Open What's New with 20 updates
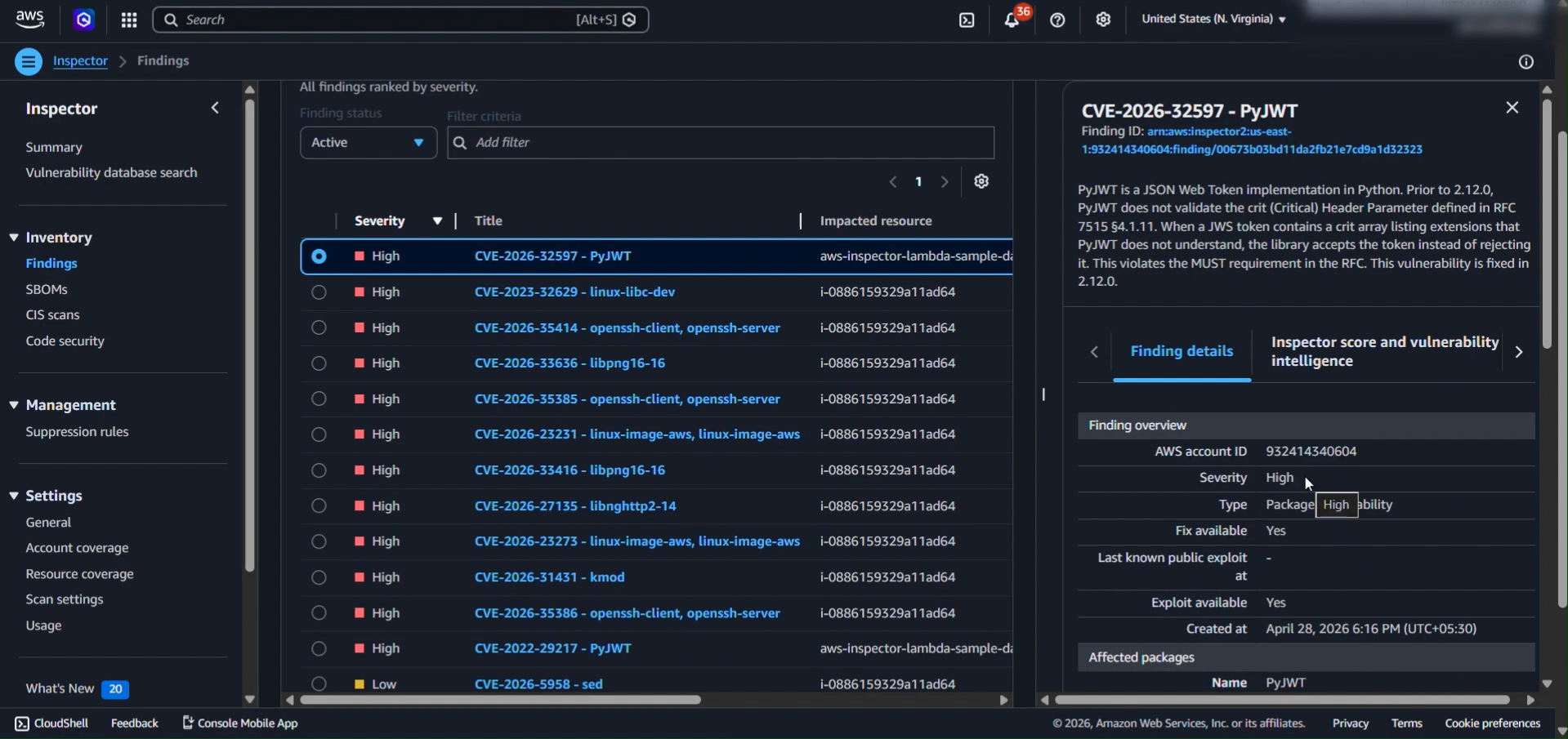The image size is (1568, 739). point(77,689)
